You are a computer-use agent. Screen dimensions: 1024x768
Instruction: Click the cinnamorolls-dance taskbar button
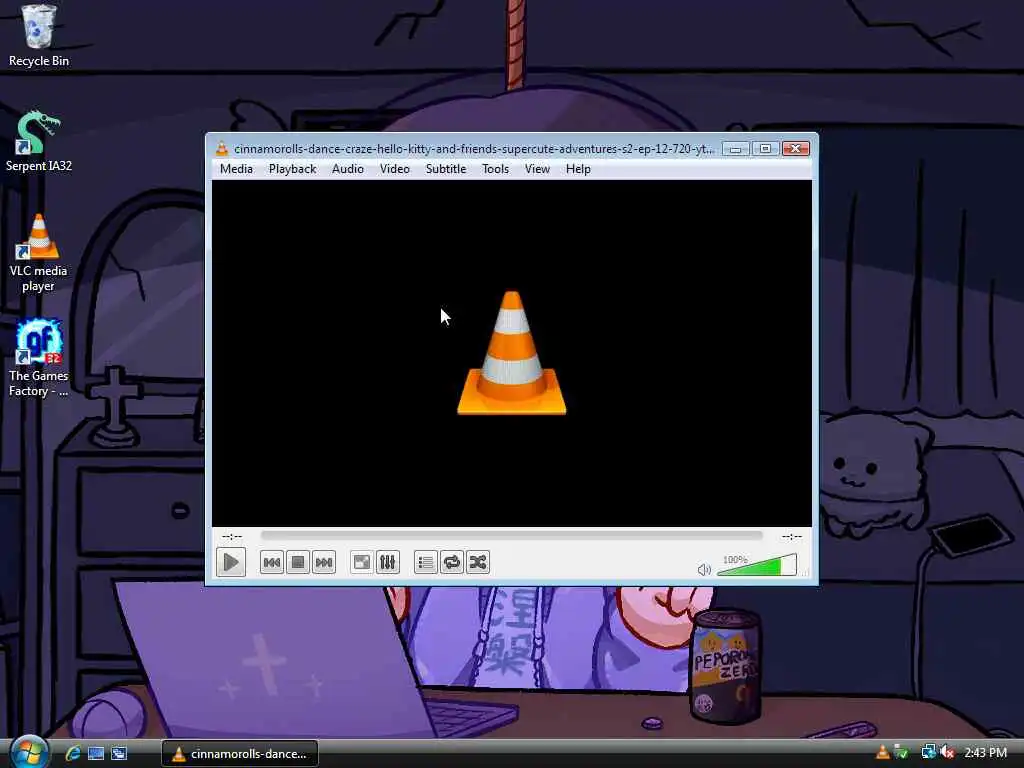(240, 754)
